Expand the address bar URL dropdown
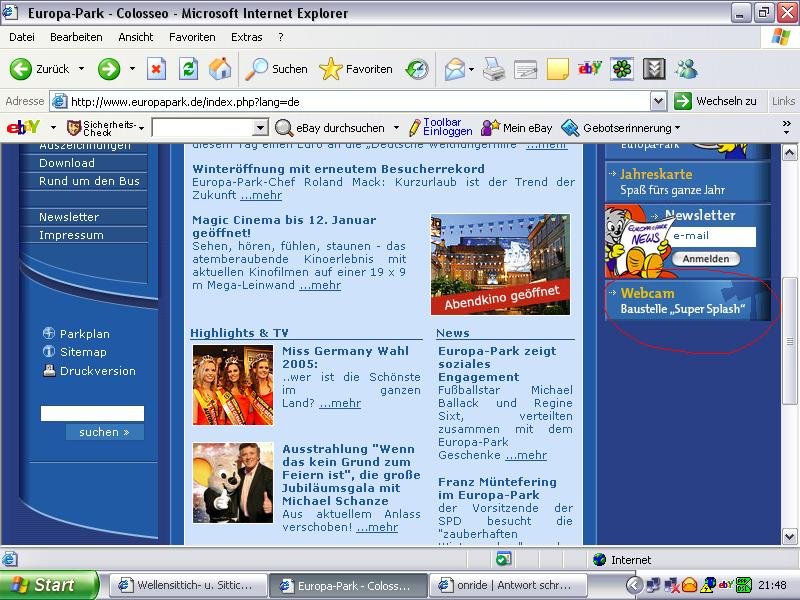 pos(658,101)
